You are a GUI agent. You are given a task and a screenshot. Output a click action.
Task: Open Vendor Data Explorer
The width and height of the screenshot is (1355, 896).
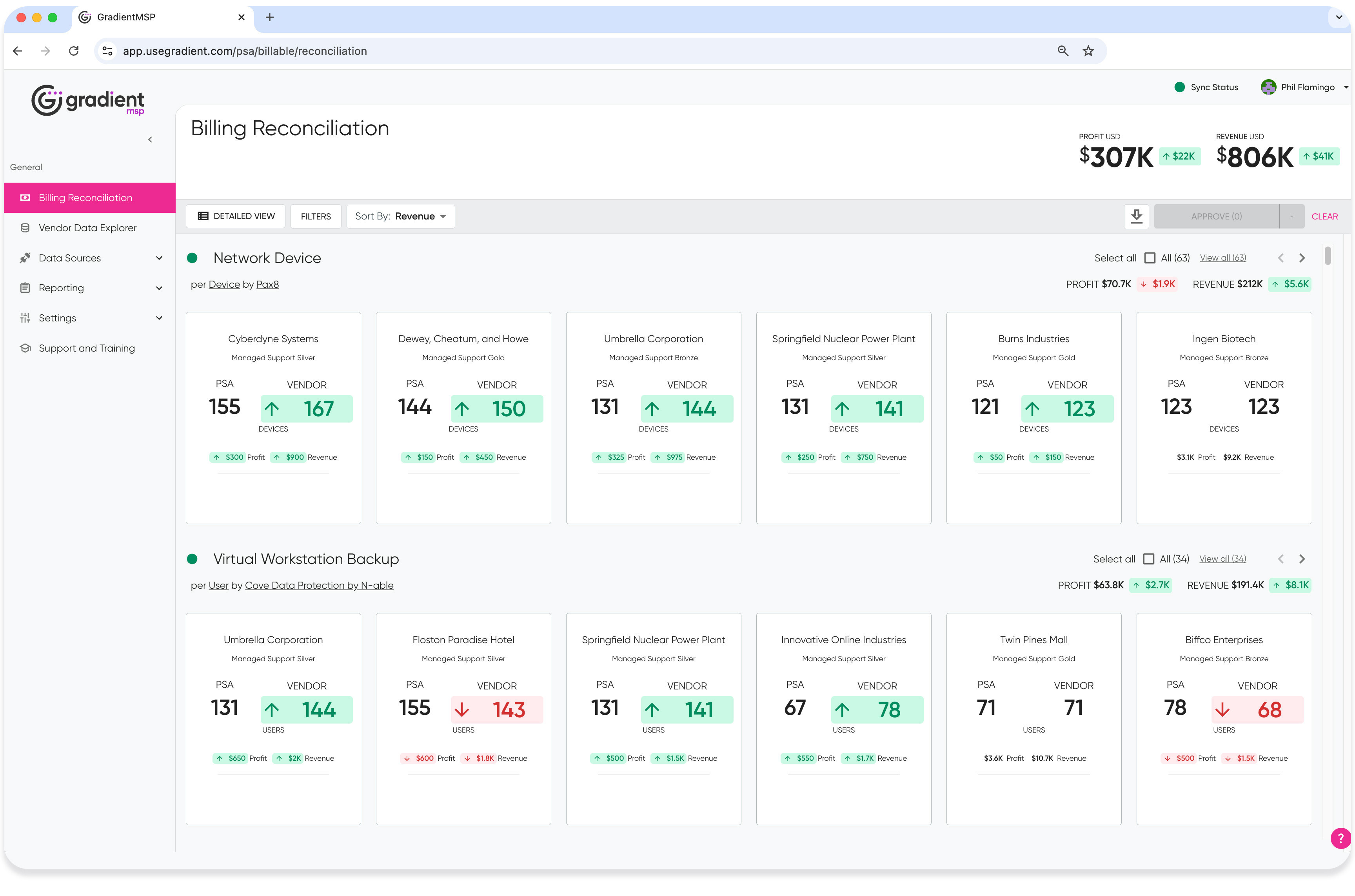[87, 228]
